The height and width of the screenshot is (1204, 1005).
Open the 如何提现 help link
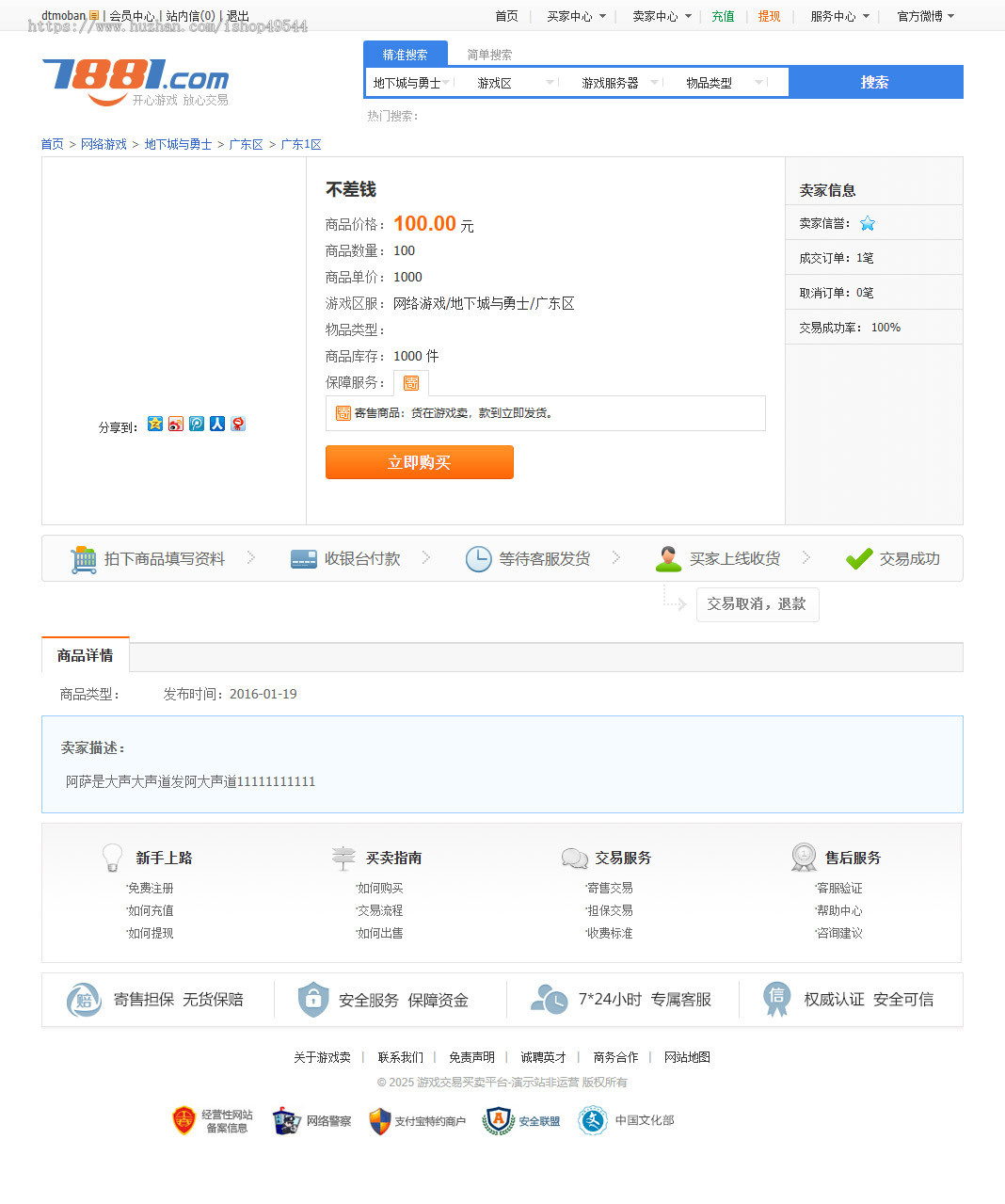coord(151,933)
